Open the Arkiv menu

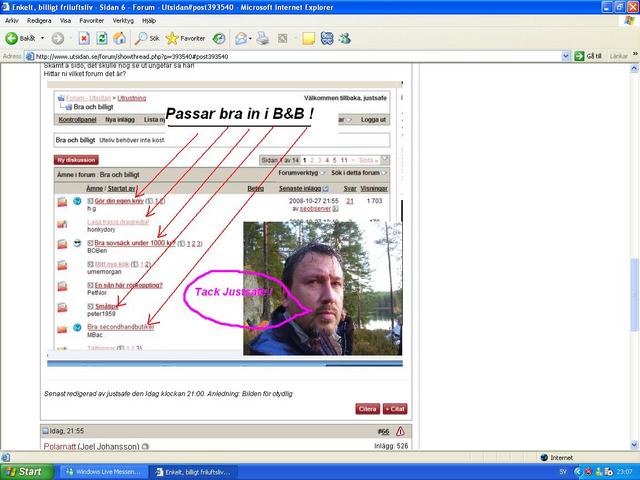coord(11,20)
